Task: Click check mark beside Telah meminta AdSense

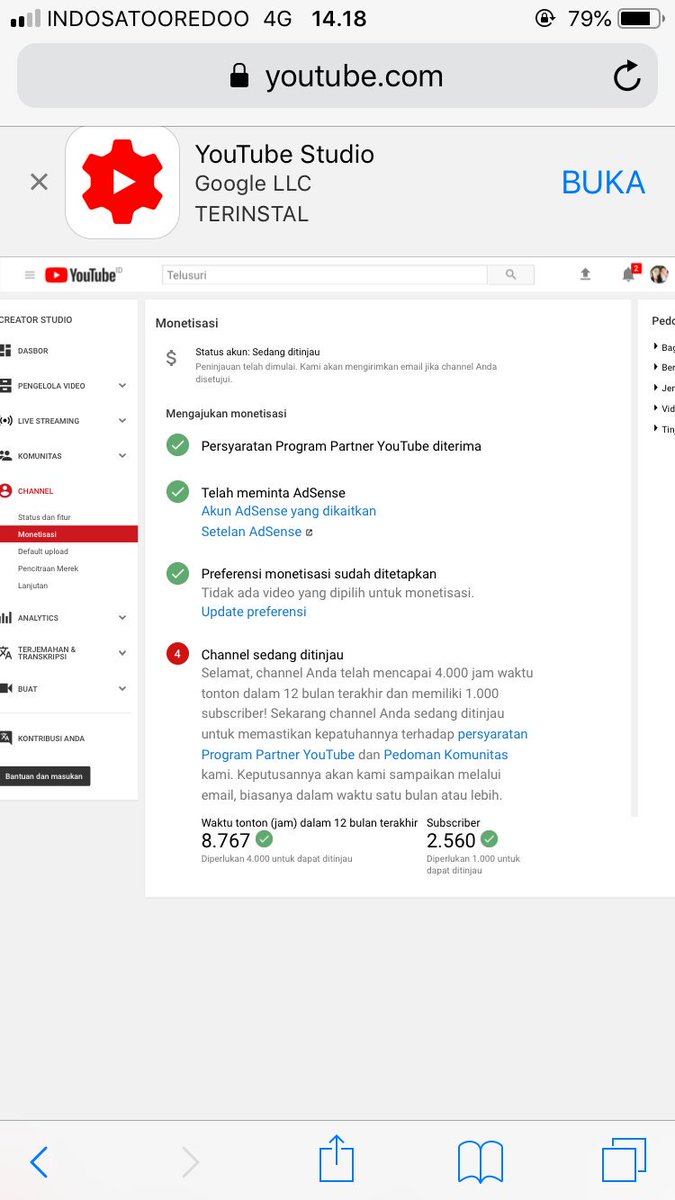Action: [x=177, y=492]
